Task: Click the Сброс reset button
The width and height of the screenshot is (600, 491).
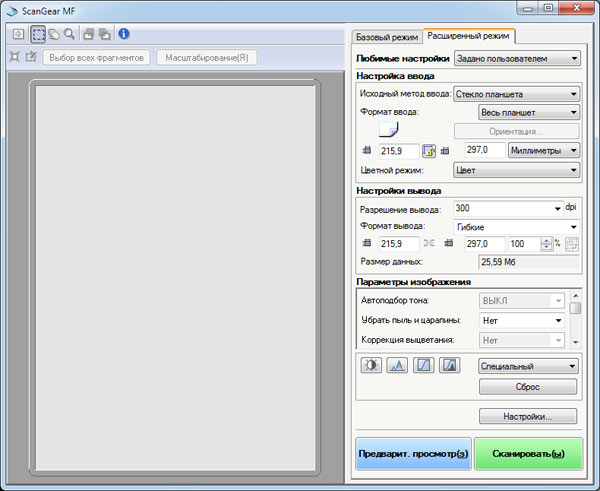Action: point(528,387)
